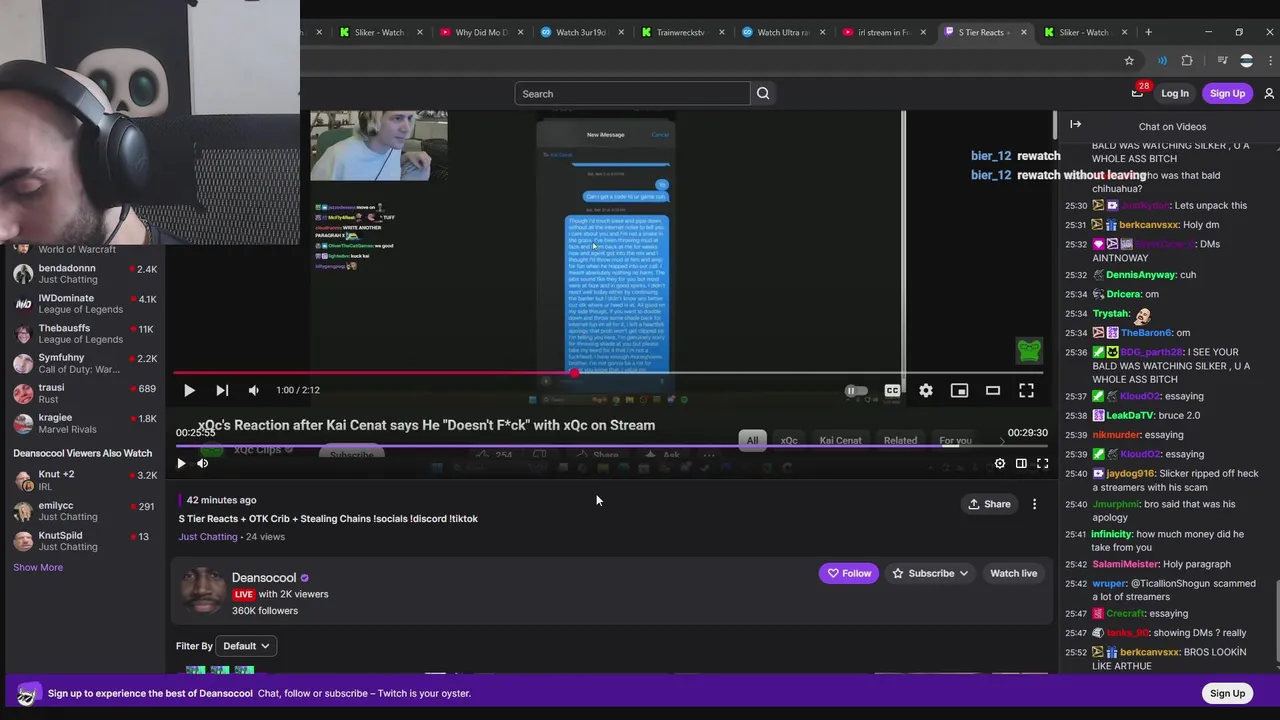Mute the Twitch VOD volume icon
This screenshot has height=720, width=1280.
pos(203,463)
